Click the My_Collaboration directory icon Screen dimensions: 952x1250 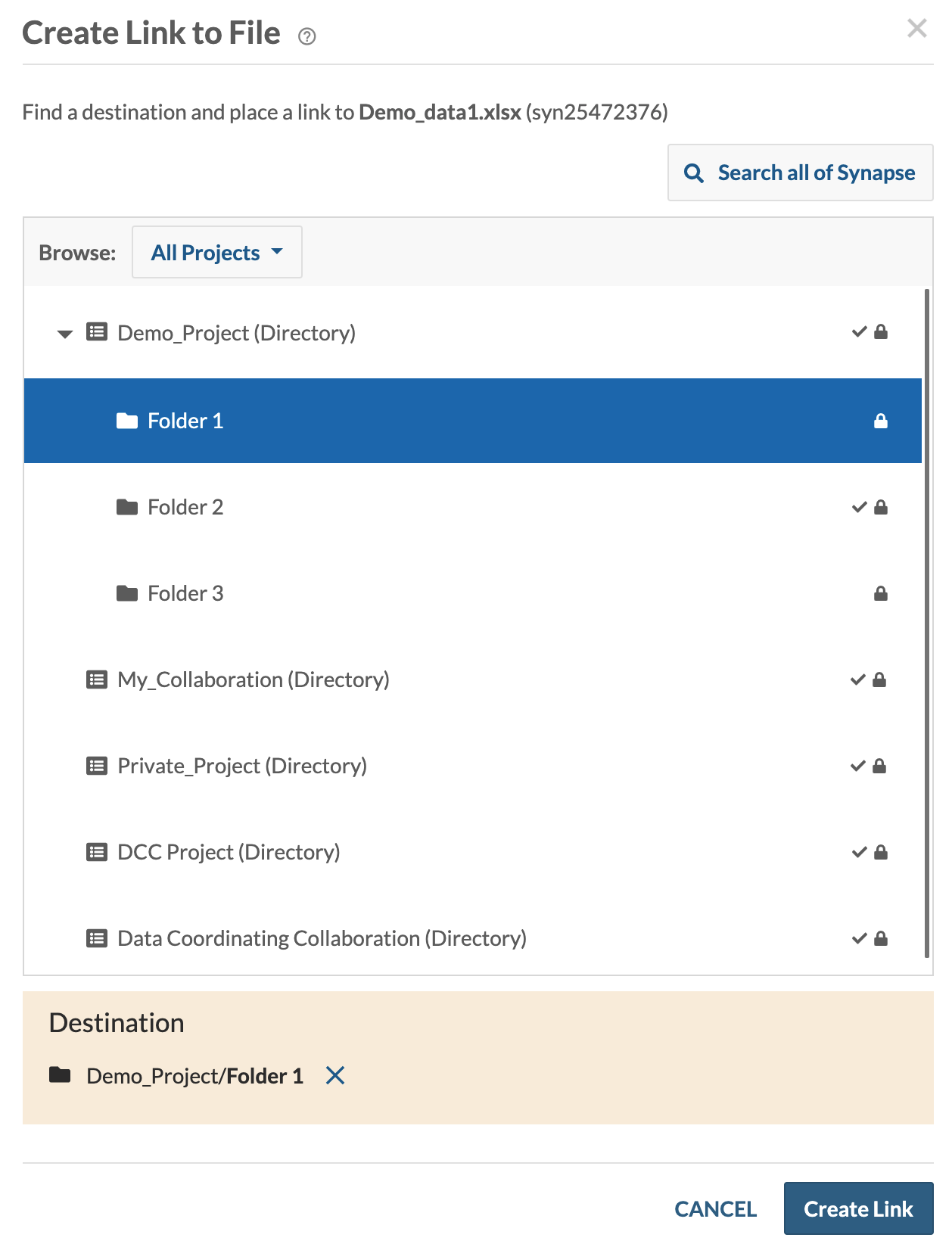coord(97,679)
